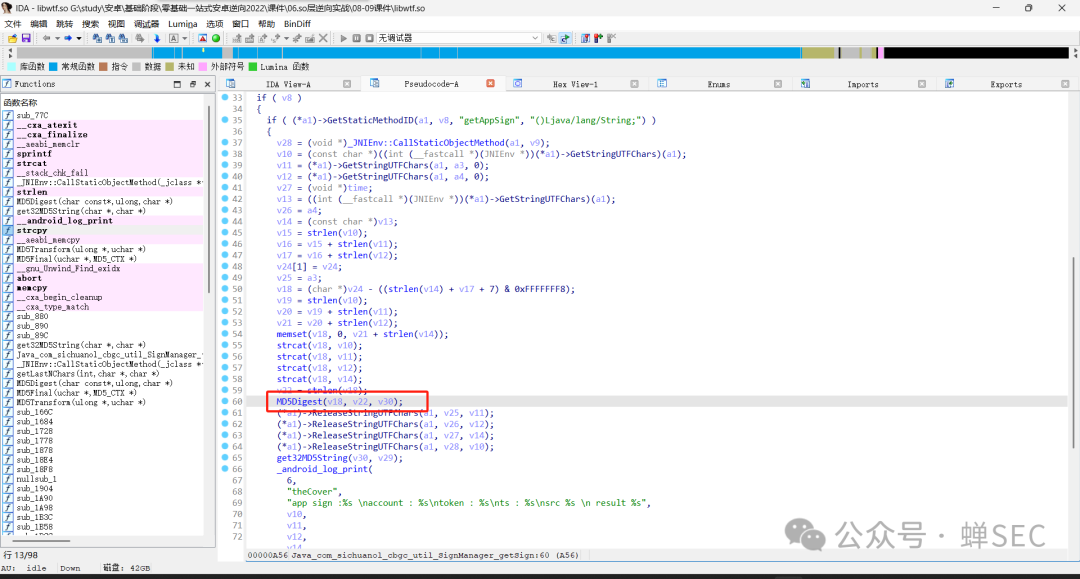This screenshot has width=1080, height=579.
Task: Toggle breakpoint dot at line 60
Action: (x=225, y=401)
